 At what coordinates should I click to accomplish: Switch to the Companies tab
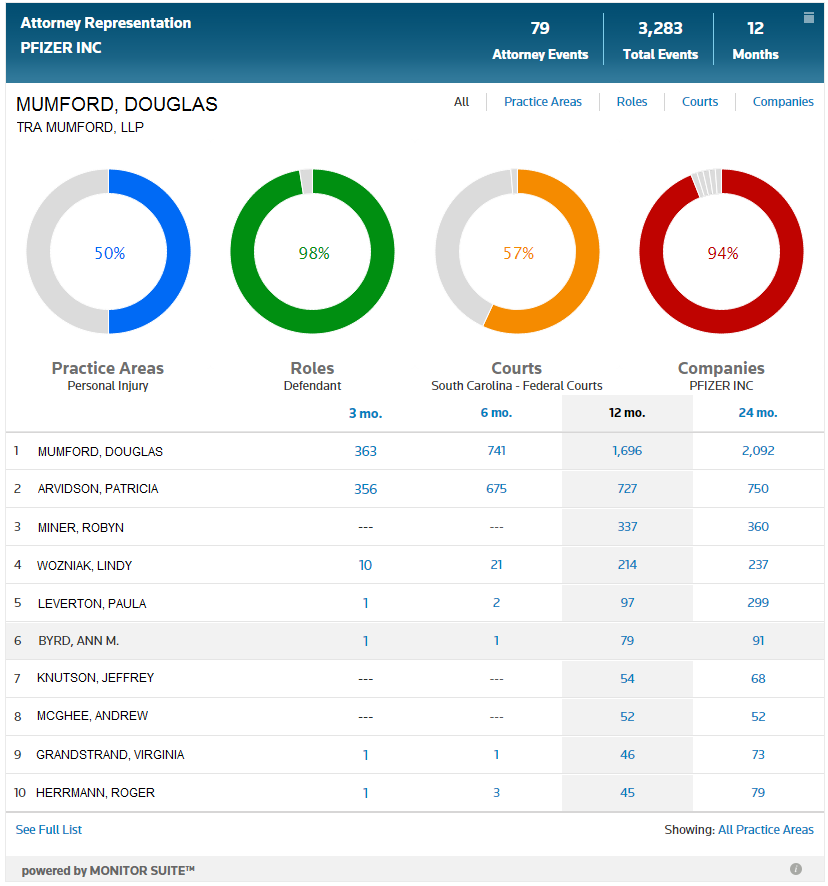coord(783,102)
